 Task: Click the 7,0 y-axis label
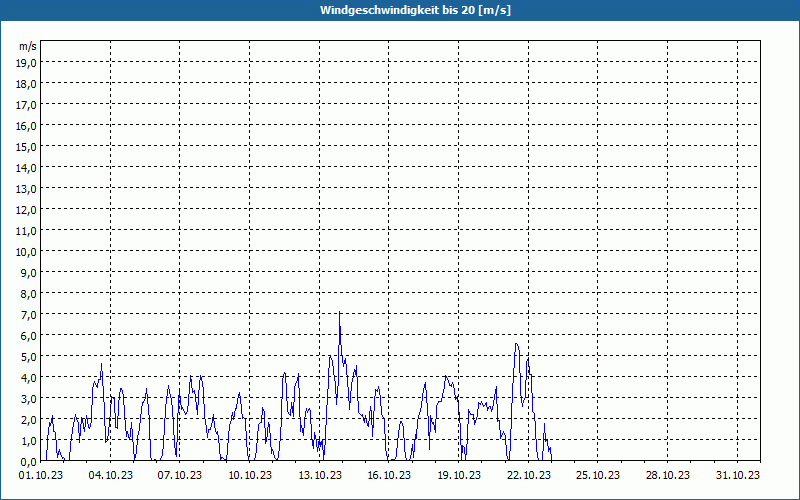click(x=28, y=315)
